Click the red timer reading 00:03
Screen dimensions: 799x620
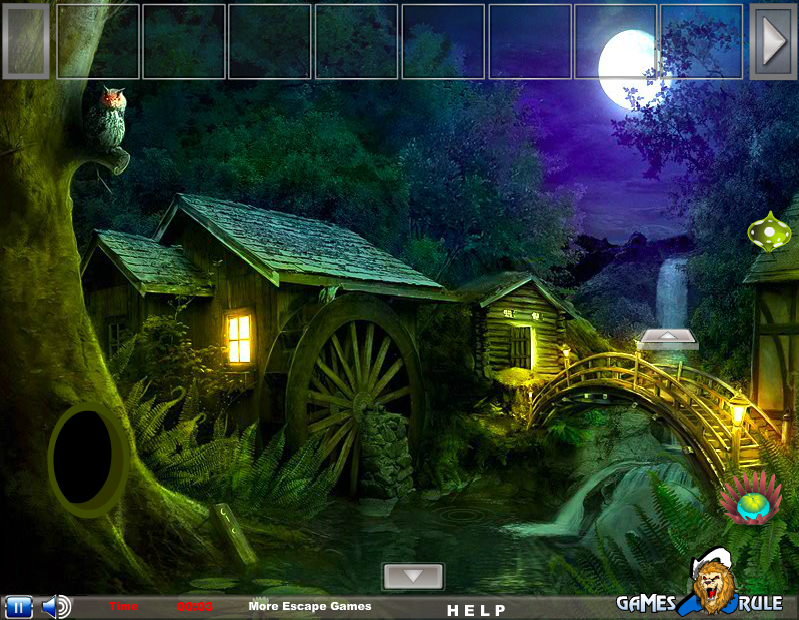[x=195, y=607]
